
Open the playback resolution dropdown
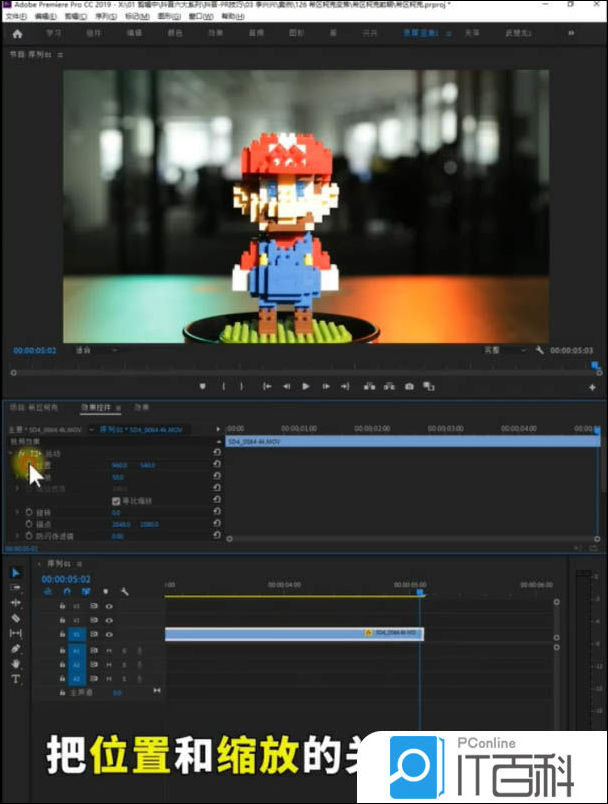pyautogui.click(x=504, y=351)
